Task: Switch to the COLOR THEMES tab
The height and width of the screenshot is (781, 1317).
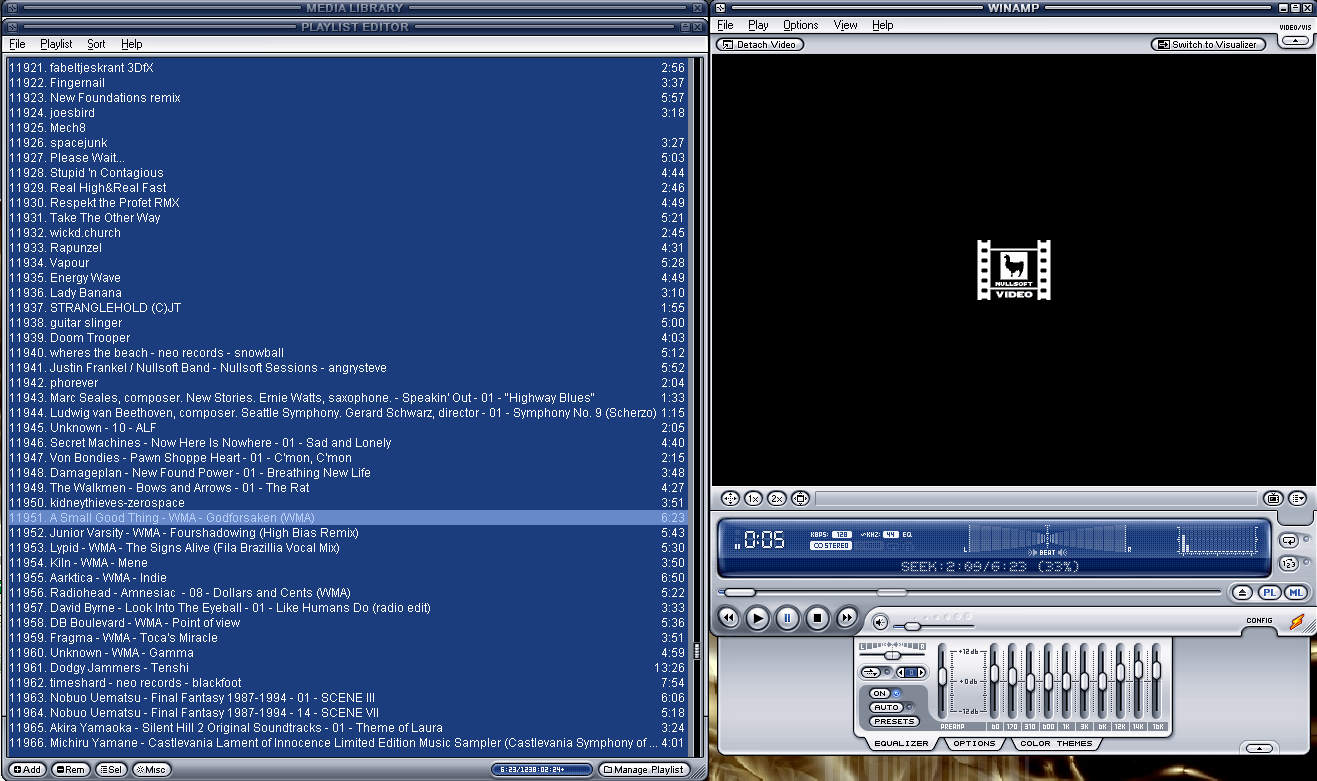Action: pyautogui.click(x=1056, y=743)
